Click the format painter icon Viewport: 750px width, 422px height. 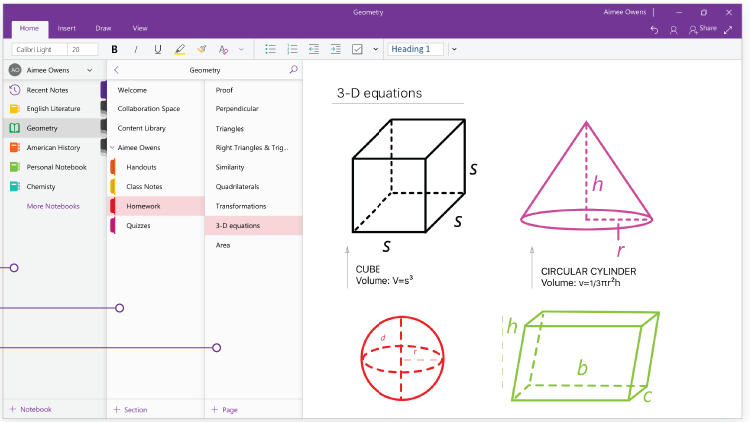point(201,49)
